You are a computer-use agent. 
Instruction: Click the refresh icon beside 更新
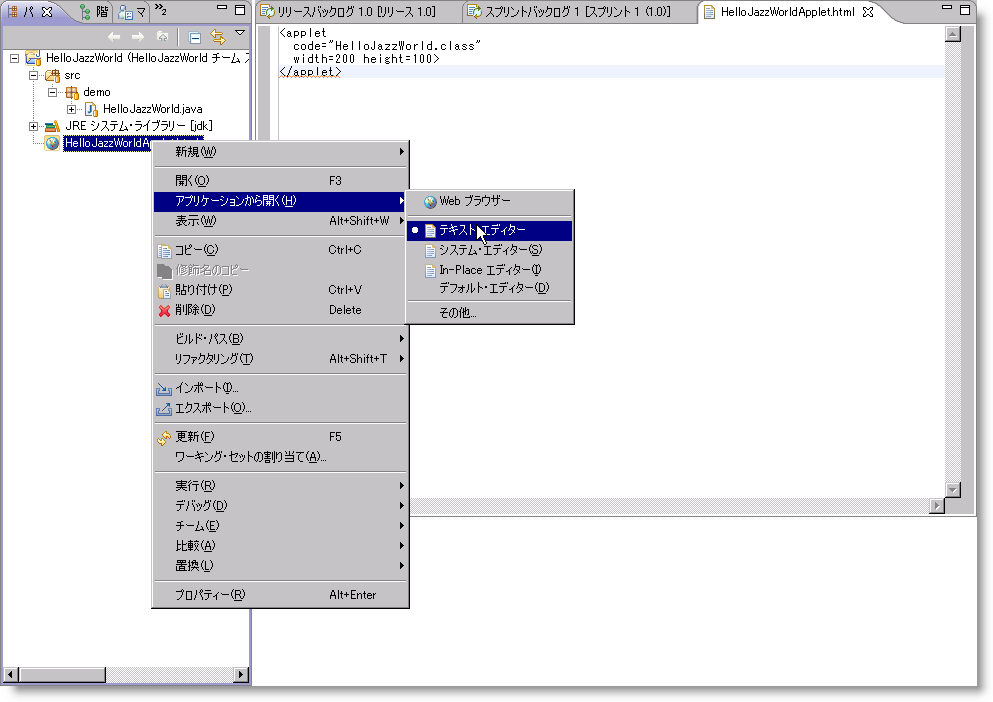[164, 438]
